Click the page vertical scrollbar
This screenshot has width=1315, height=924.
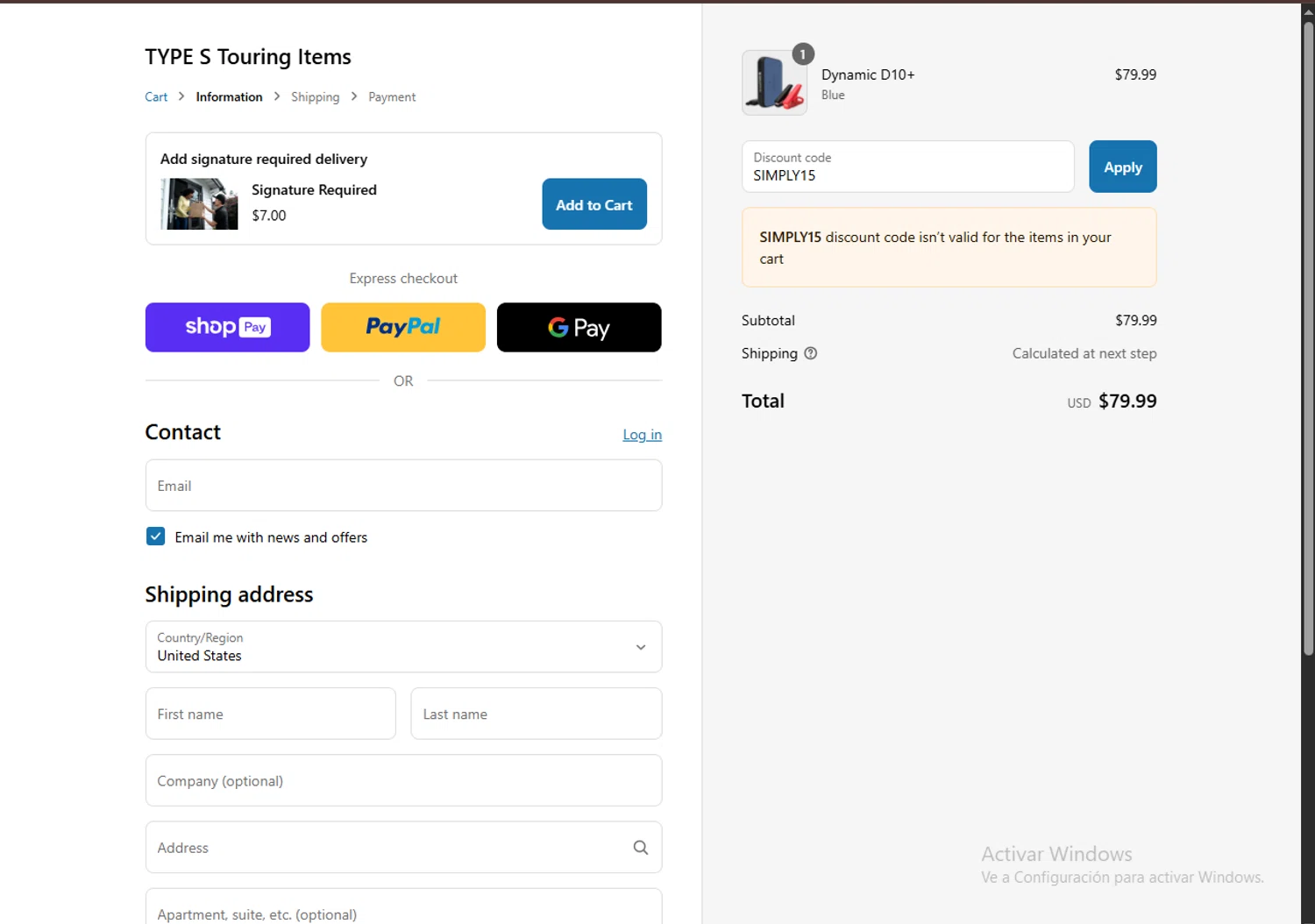click(1308, 338)
